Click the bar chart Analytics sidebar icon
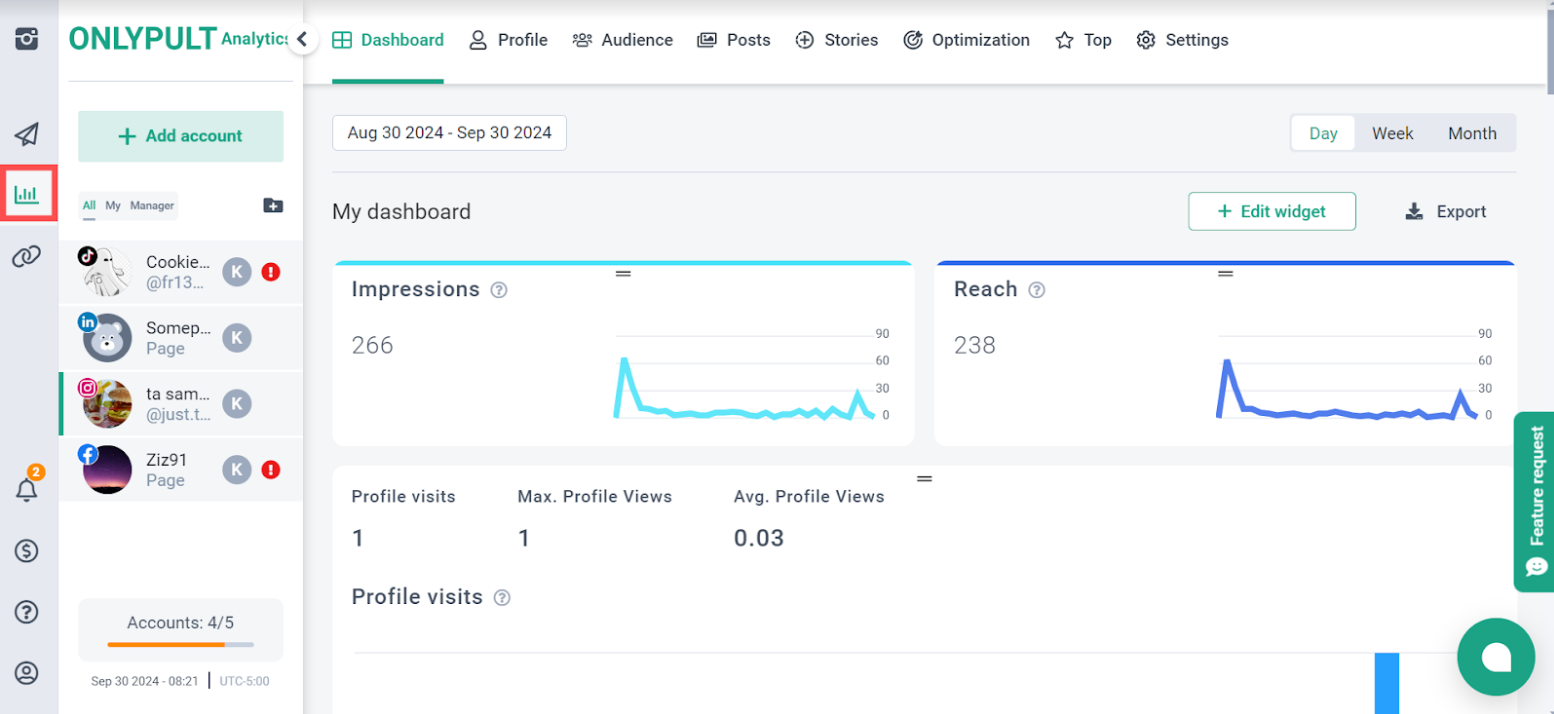 tap(27, 193)
